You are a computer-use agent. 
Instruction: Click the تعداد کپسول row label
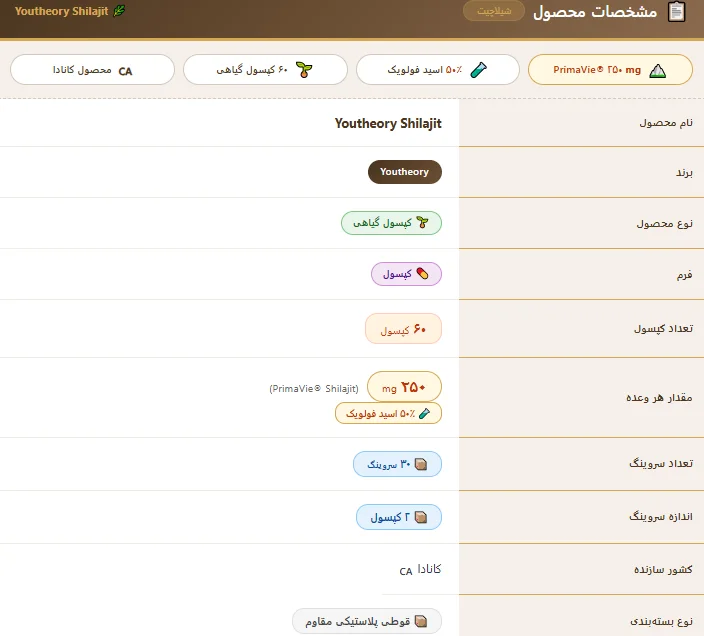pos(663,329)
